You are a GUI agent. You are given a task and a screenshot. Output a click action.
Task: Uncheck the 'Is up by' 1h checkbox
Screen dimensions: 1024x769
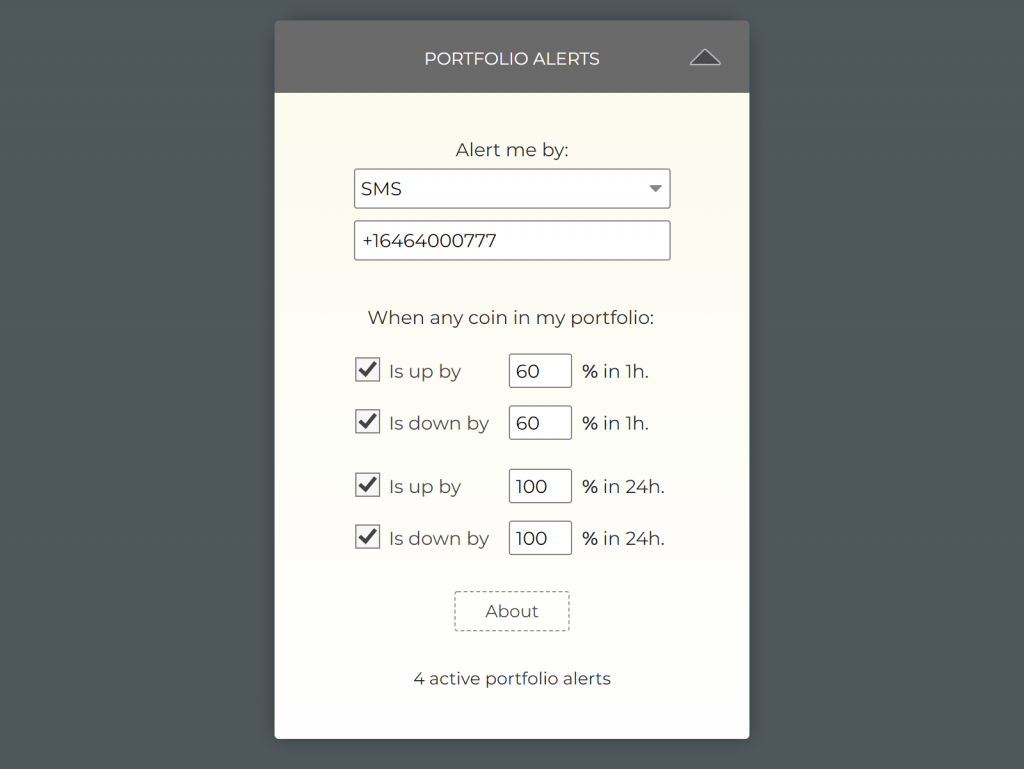tap(367, 370)
